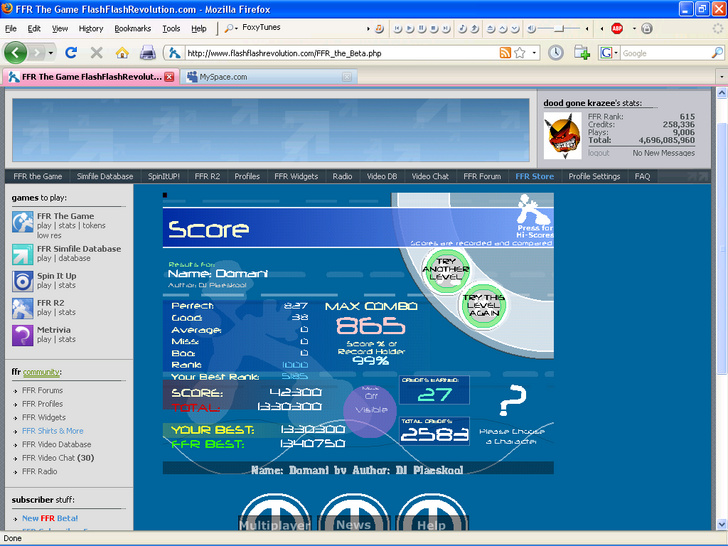Image resolution: width=728 pixels, height=546 pixels.
Task: Subscribe via the orange RSS feed icon
Action: coord(505,53)
